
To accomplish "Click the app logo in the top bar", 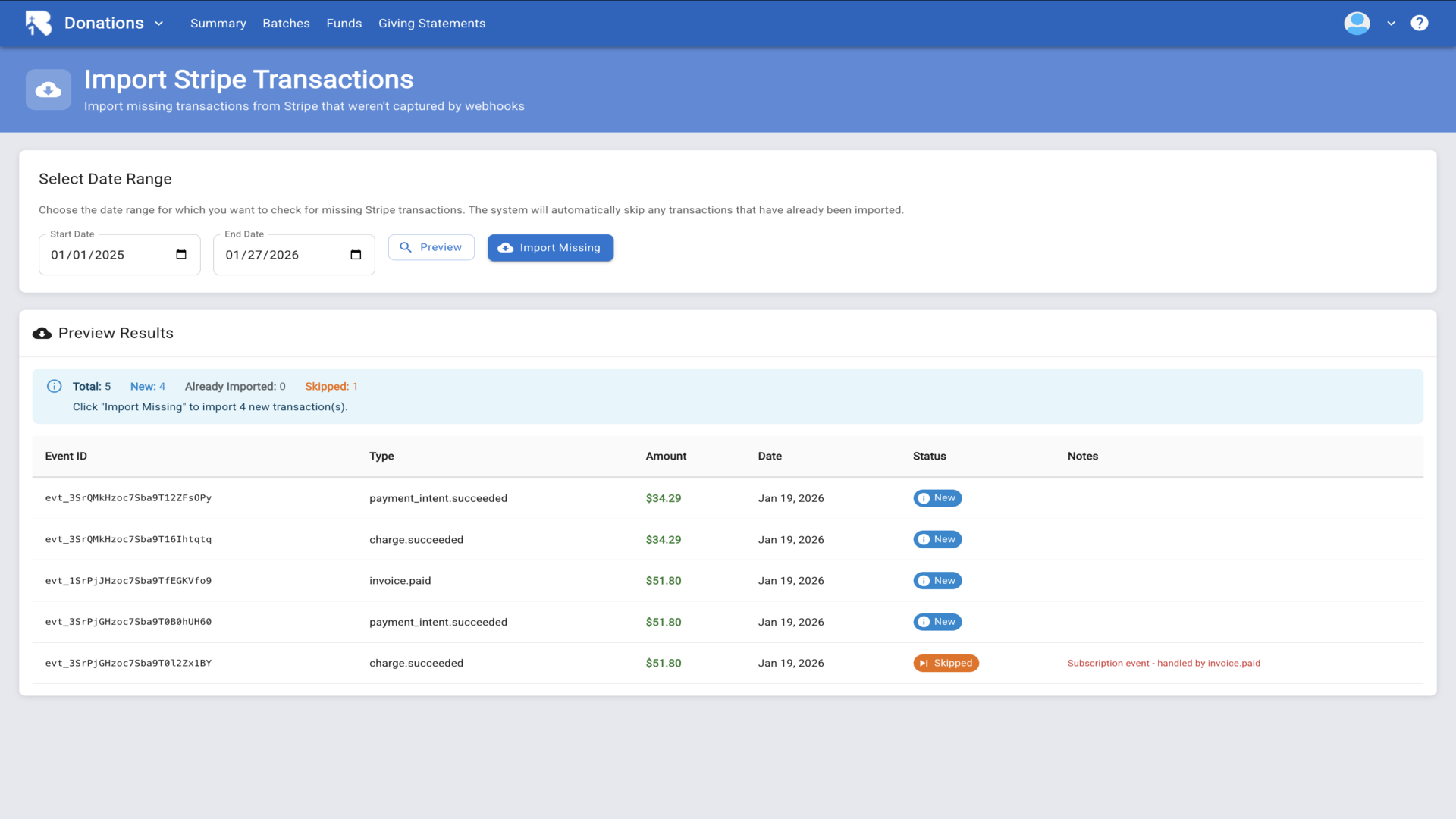I will tap(38, 23).
